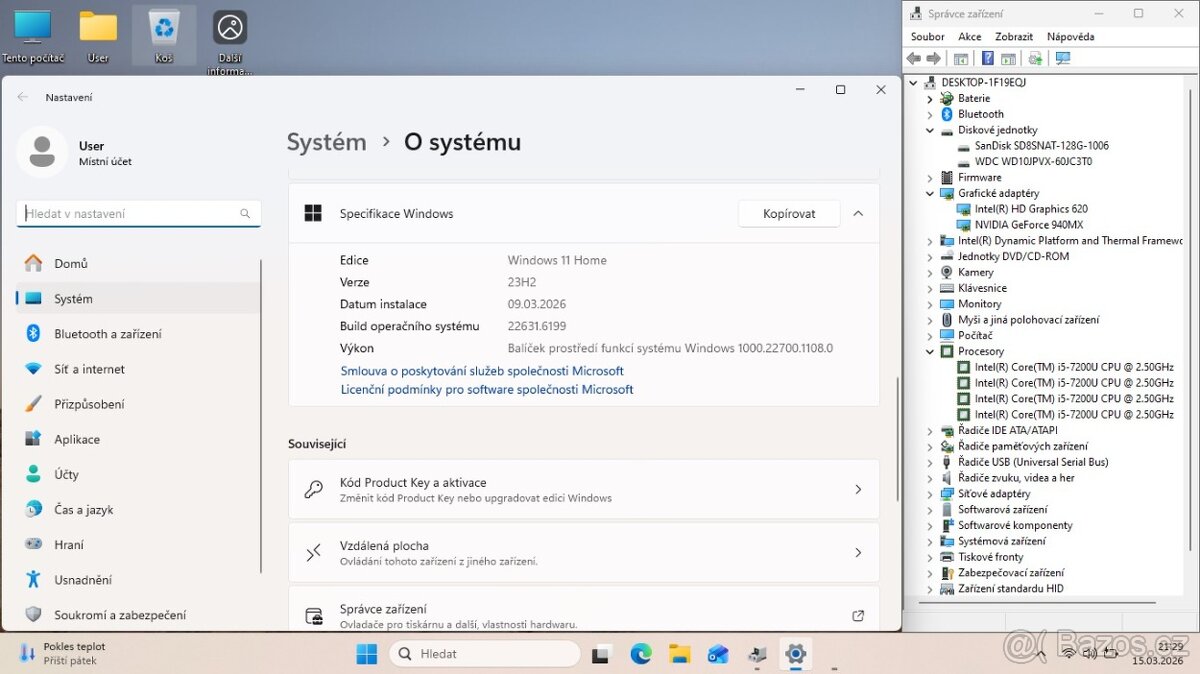Collapse the Specifikace Windows section
Image resolution: width=1200 pixels, height=674 pixels.
click(858, 213)
